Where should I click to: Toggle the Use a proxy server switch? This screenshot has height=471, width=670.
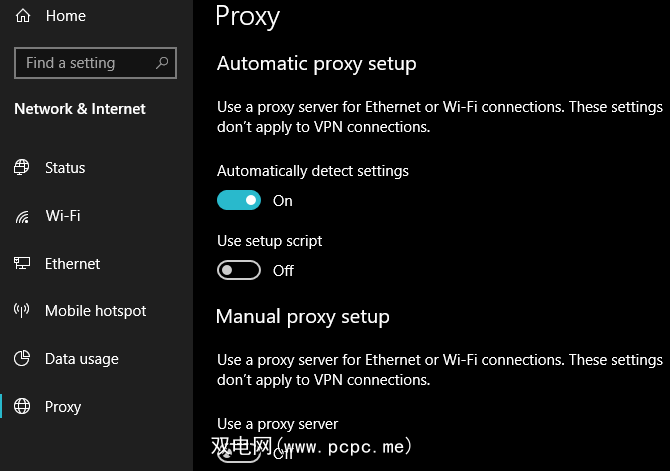pyautogui.click(x=239, y=454)
